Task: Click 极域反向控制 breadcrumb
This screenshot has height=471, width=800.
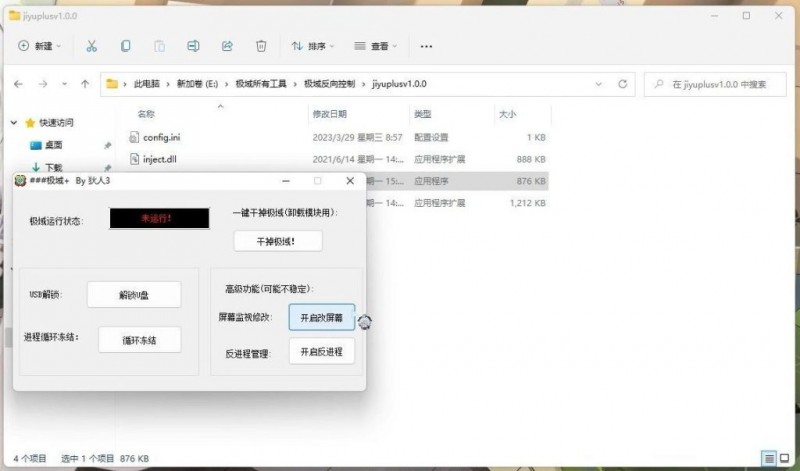Action: [x=329, y=84]
